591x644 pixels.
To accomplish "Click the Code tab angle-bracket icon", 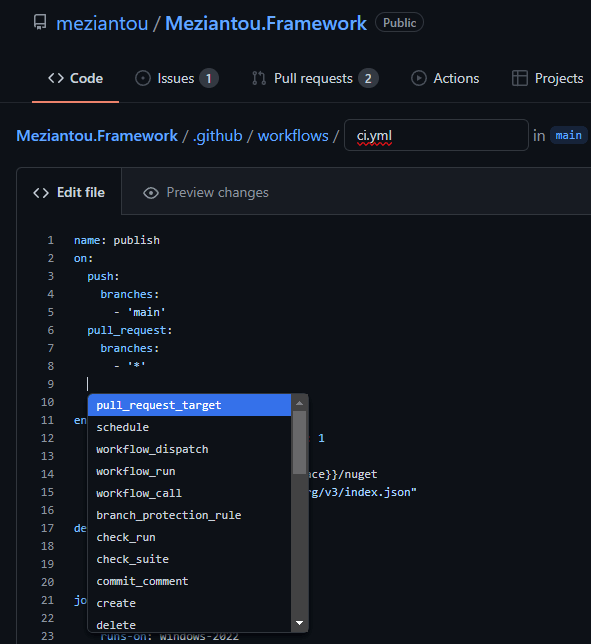I will (56, 78).
